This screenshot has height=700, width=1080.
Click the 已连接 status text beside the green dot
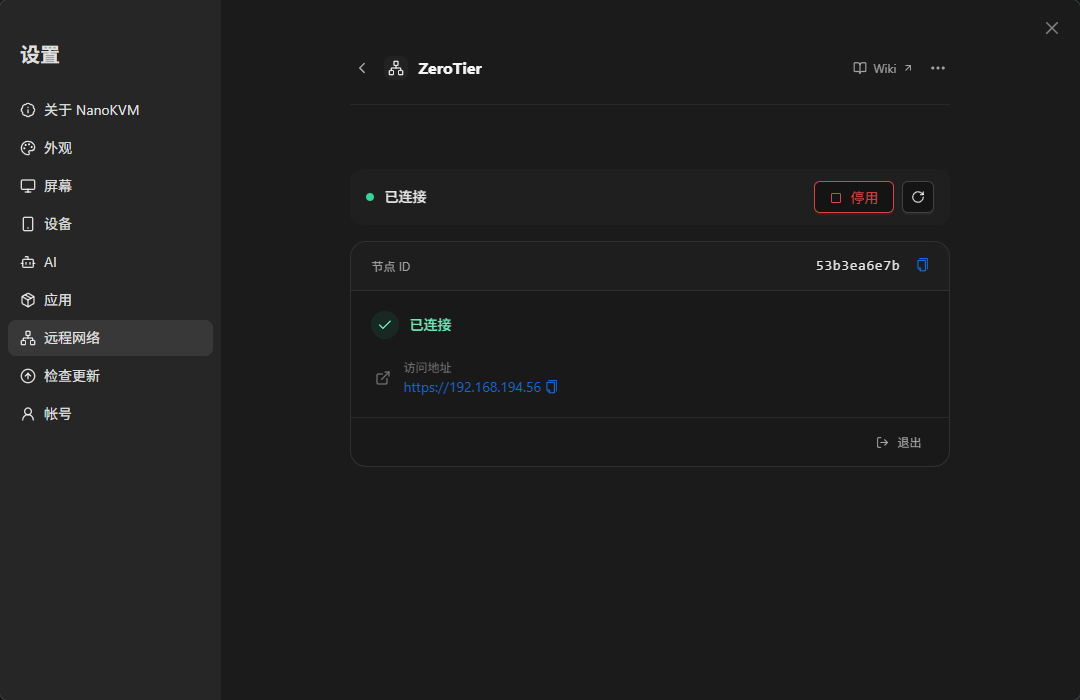point(406,197)
